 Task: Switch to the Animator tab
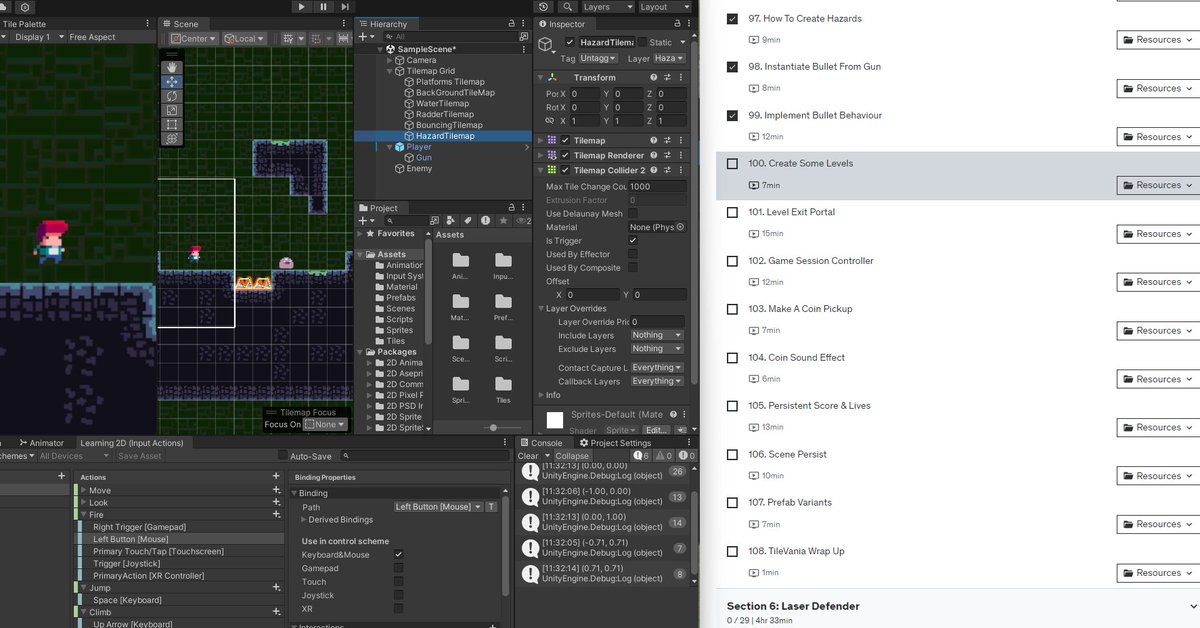click(40, 443)
